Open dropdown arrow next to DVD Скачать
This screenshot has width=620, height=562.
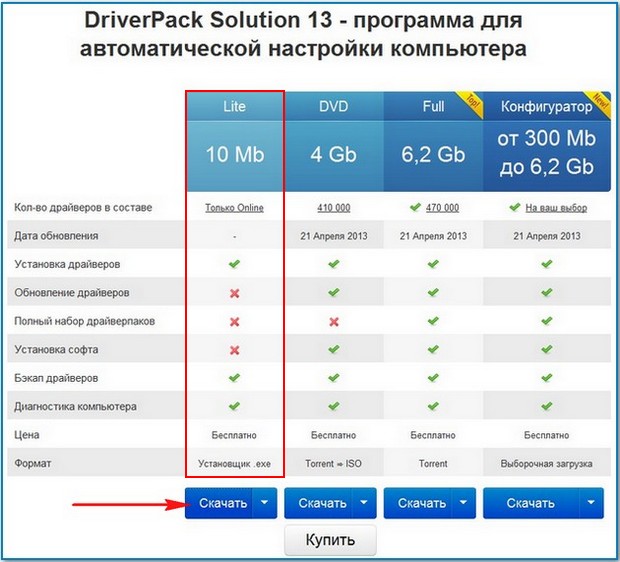tap(364, 503)
